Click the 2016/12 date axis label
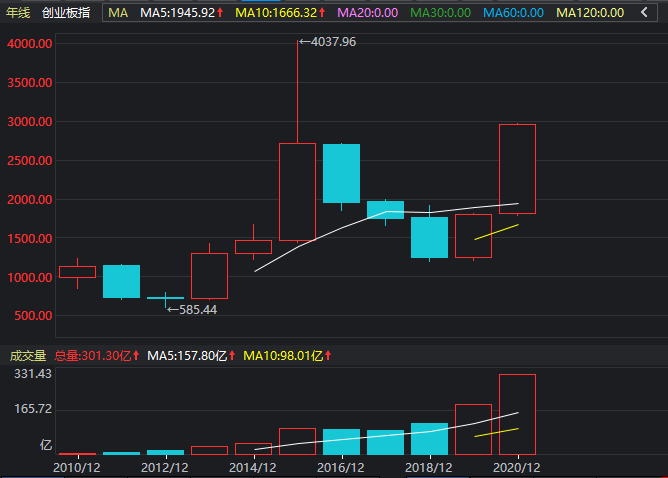This screenshot has height=478, width=668. coord(341,468)
